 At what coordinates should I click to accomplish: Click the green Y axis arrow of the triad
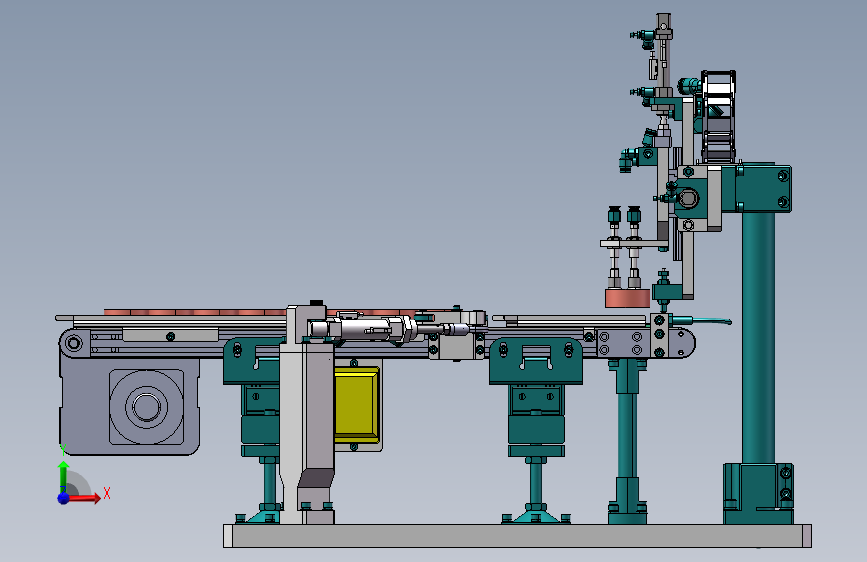tap(64, 476)
